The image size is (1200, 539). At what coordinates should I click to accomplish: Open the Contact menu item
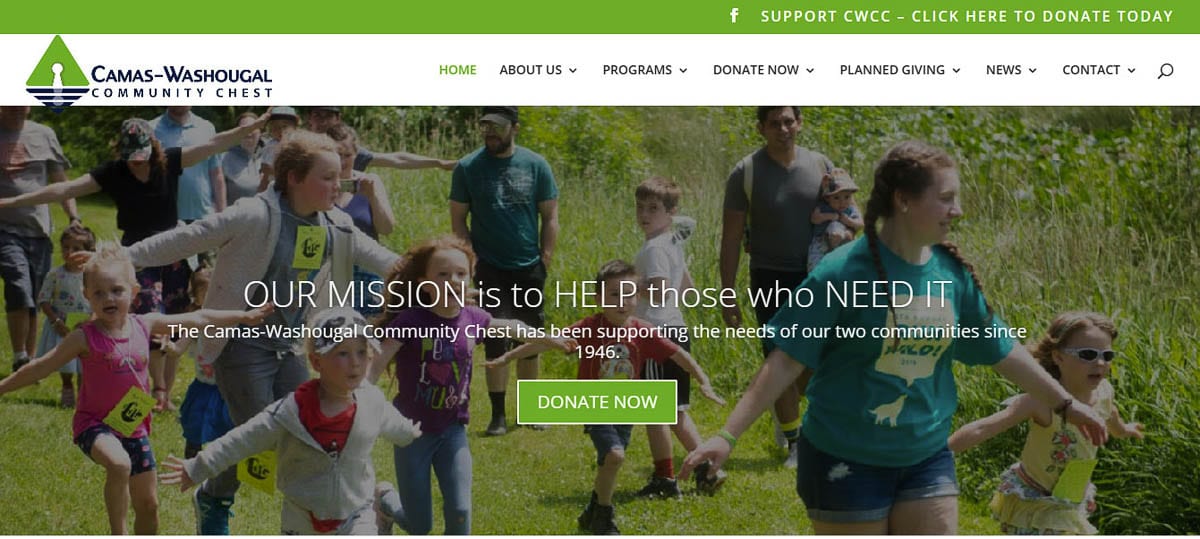click(x=1091, y=70)
